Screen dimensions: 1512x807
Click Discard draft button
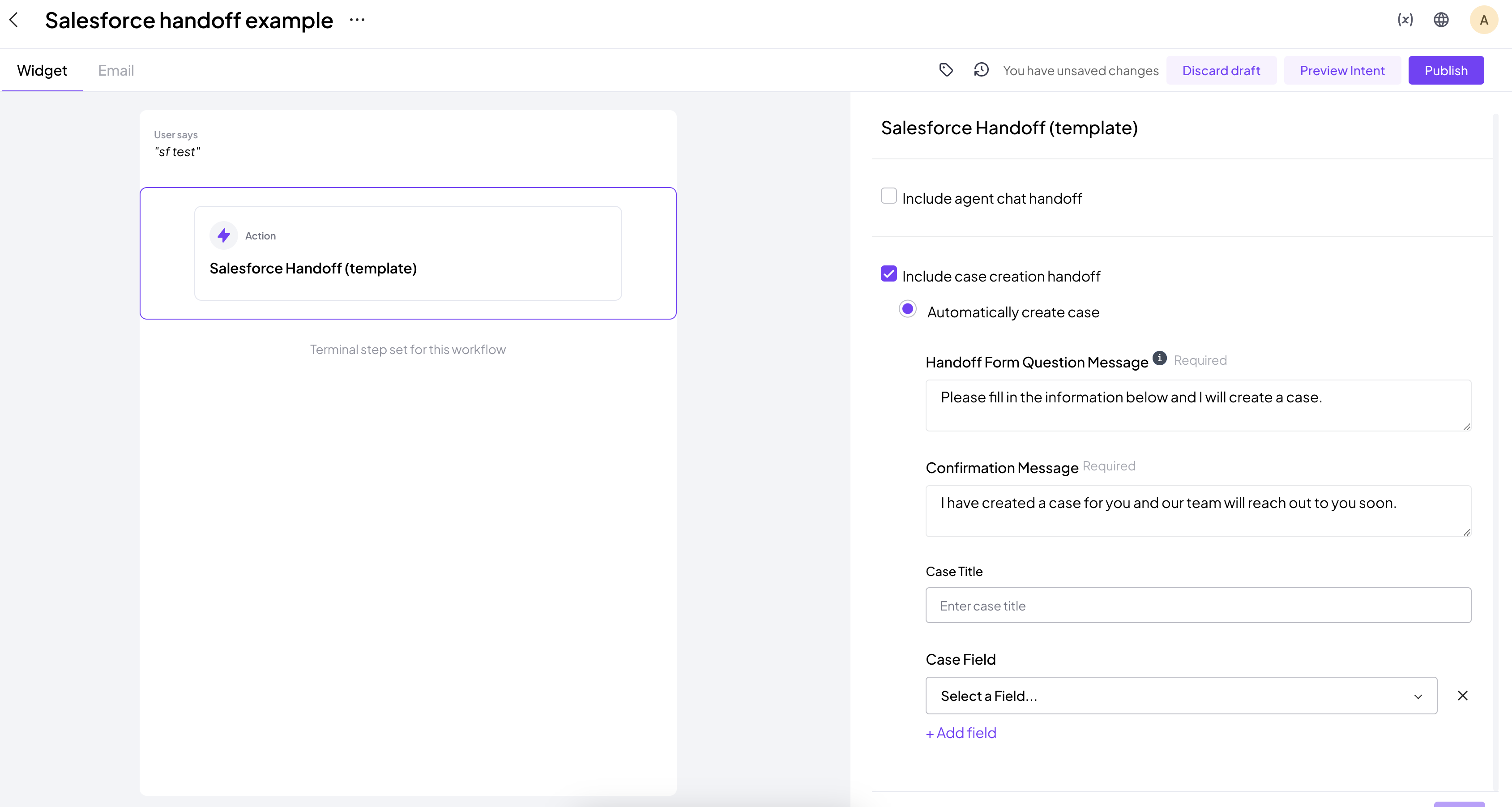pyautogui.click(x=1221, y=70)
